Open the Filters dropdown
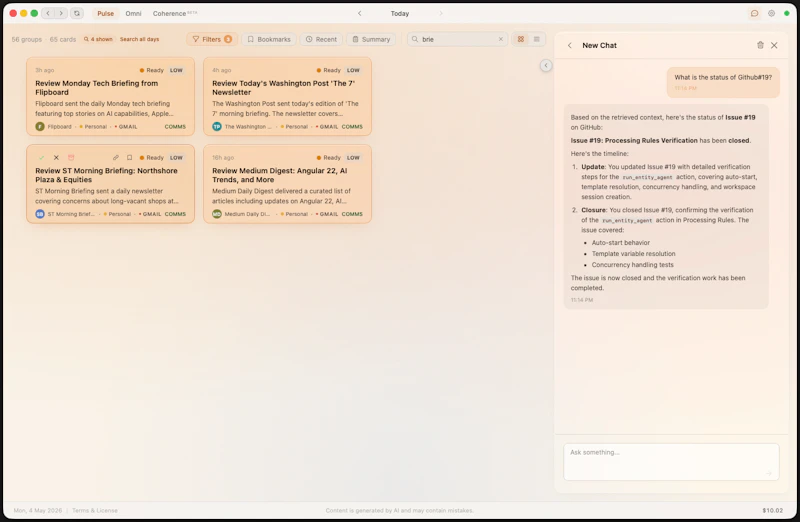Viewport: 800px width, 522px height. tap(212, 39)
